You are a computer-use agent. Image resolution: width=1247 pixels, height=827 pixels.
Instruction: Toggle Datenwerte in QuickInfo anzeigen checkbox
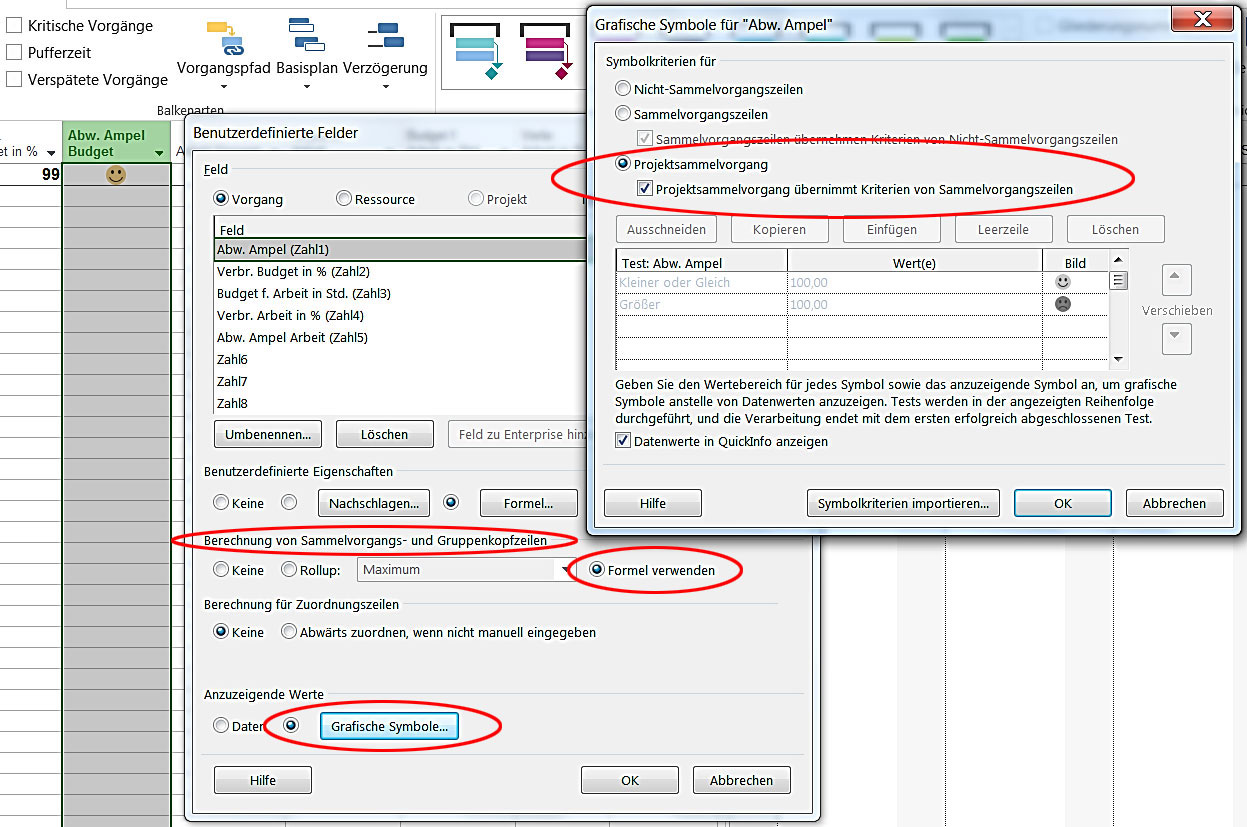(x=623, y=441)
